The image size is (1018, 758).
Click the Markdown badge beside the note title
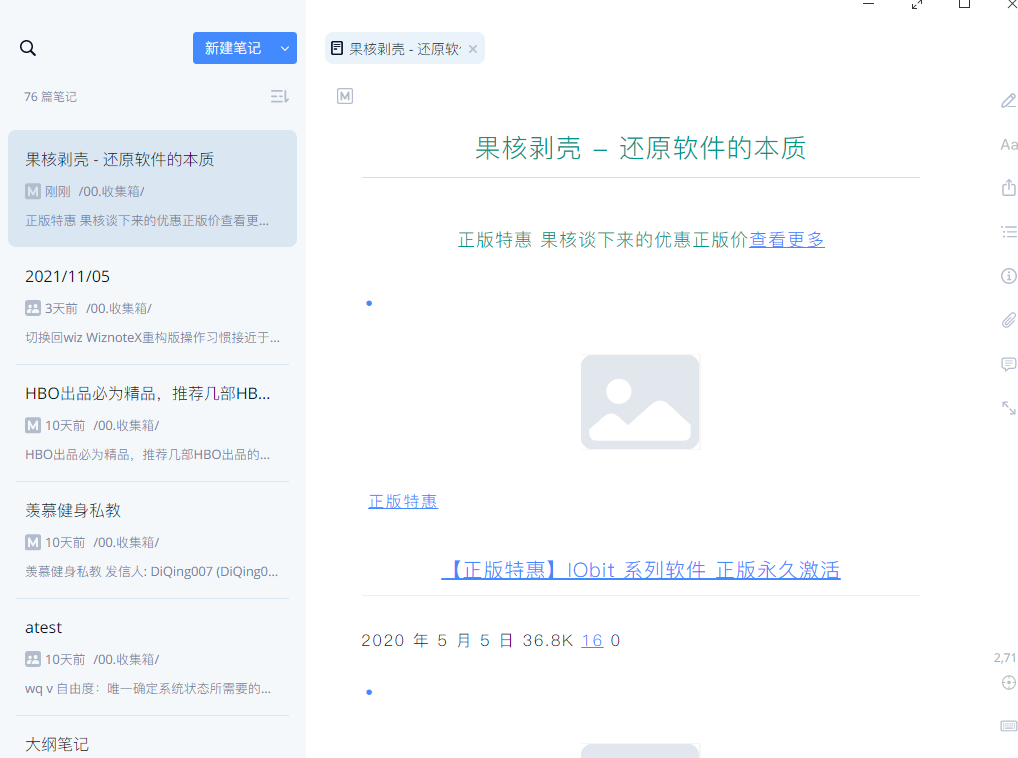pos(344,96)
